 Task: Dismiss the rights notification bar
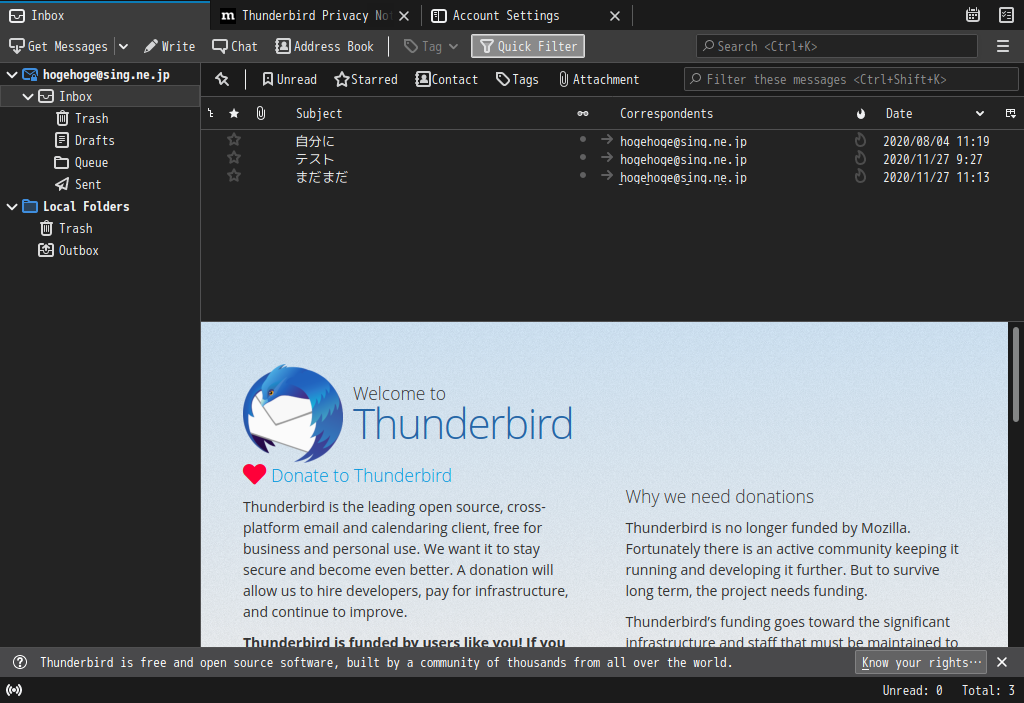click(x=1002, y=662)
